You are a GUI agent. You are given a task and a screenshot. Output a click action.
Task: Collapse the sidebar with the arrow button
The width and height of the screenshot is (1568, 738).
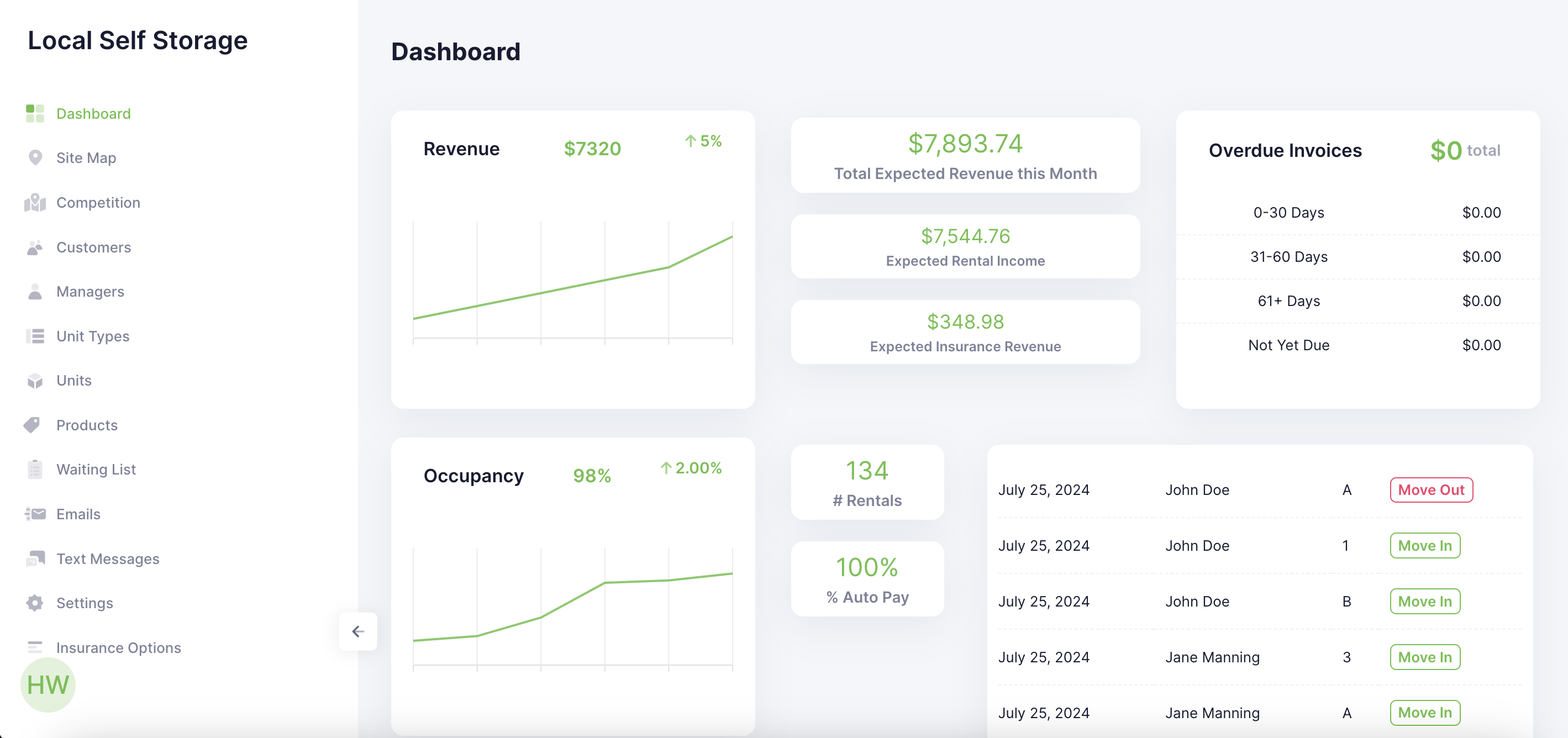click(358, 631)
